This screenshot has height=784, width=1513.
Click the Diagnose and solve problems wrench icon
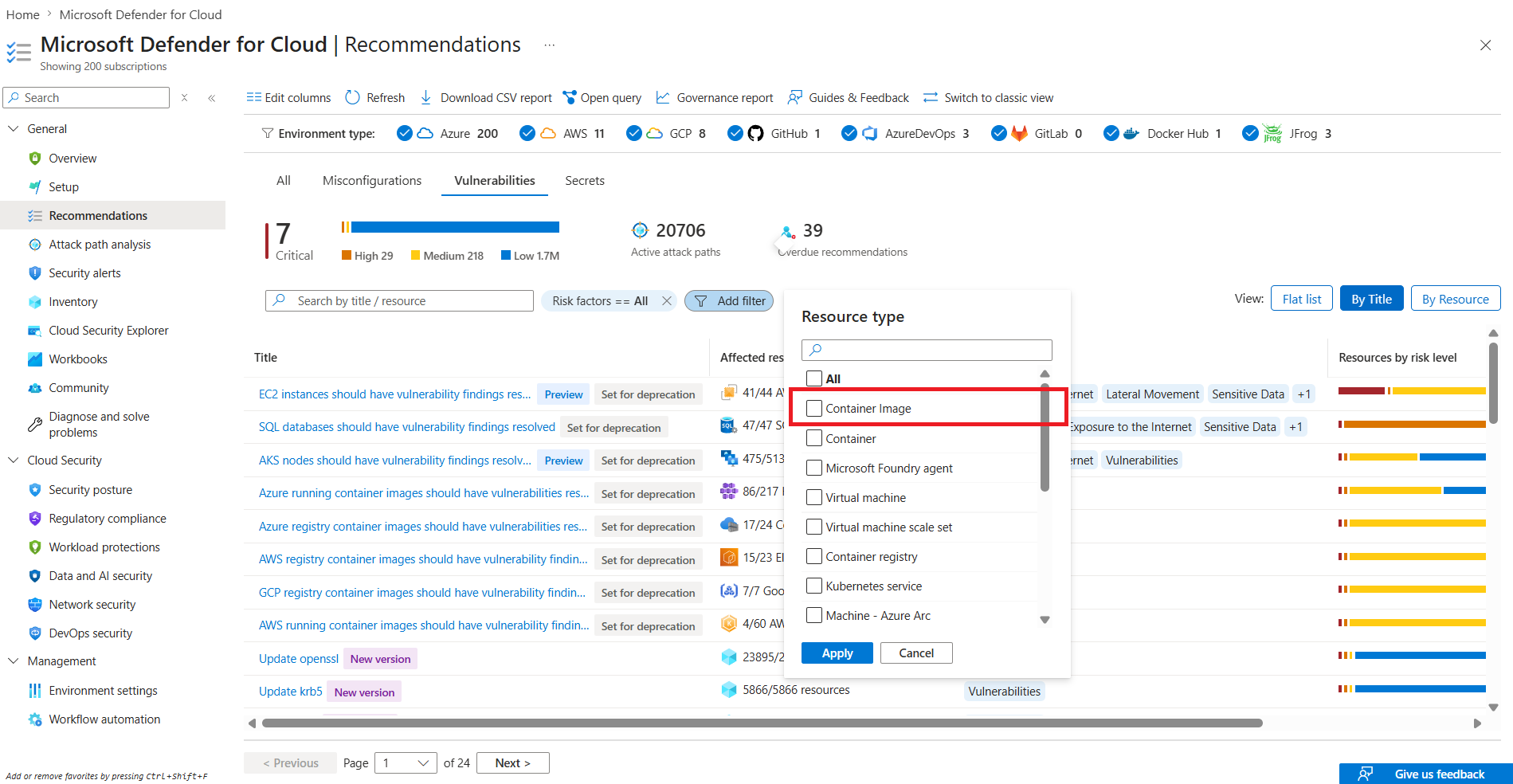click(x=34, y=424)
